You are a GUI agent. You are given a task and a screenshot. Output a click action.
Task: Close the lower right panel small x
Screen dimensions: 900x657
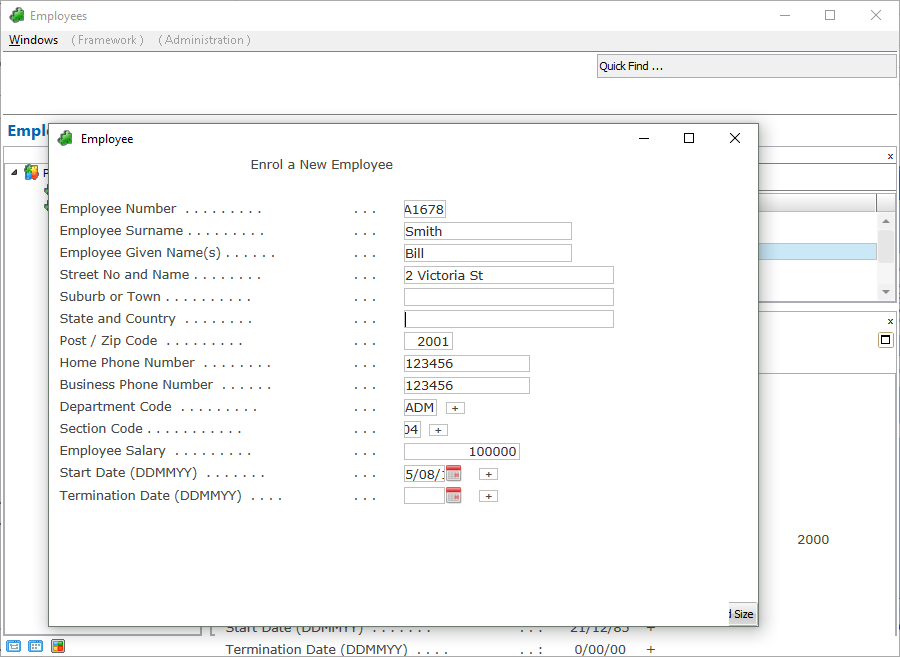(890, 321)
